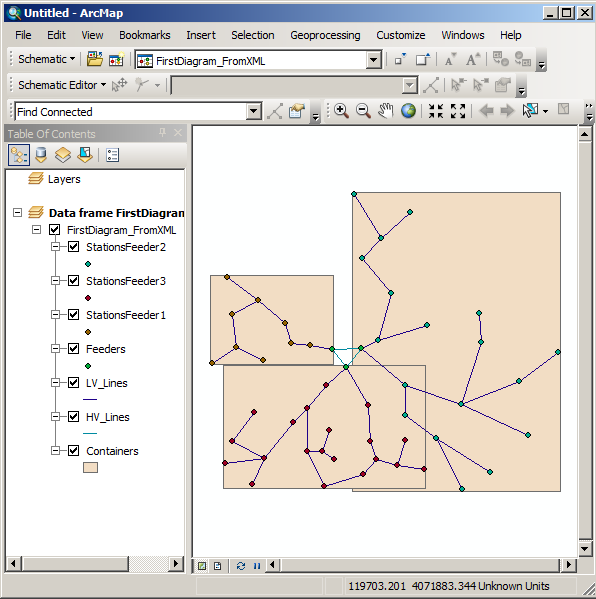
Task: Select the Select Features tool
Action: (530, 111)
